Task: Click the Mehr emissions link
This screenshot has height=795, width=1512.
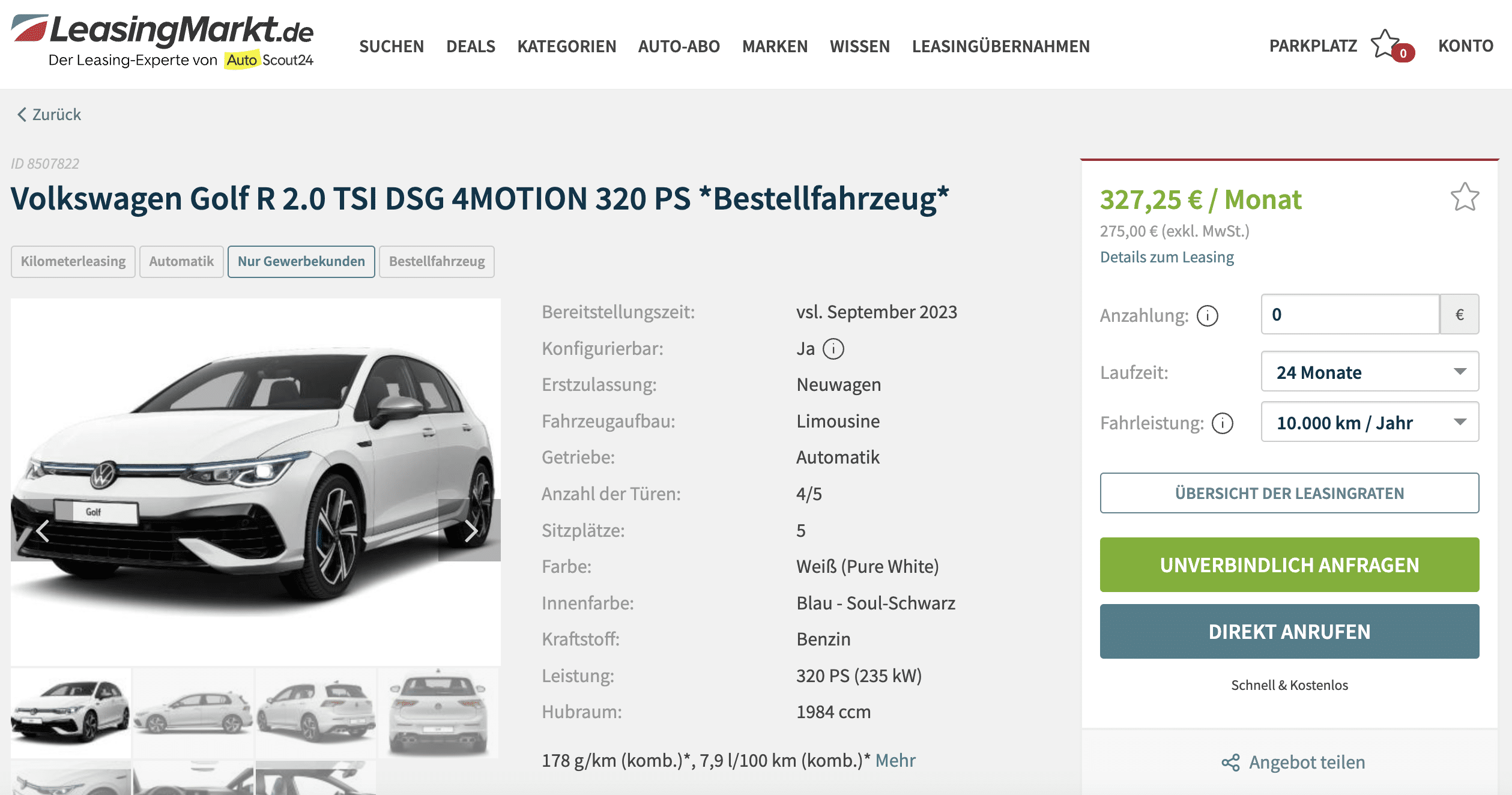Action: click(x=895, y=760)
